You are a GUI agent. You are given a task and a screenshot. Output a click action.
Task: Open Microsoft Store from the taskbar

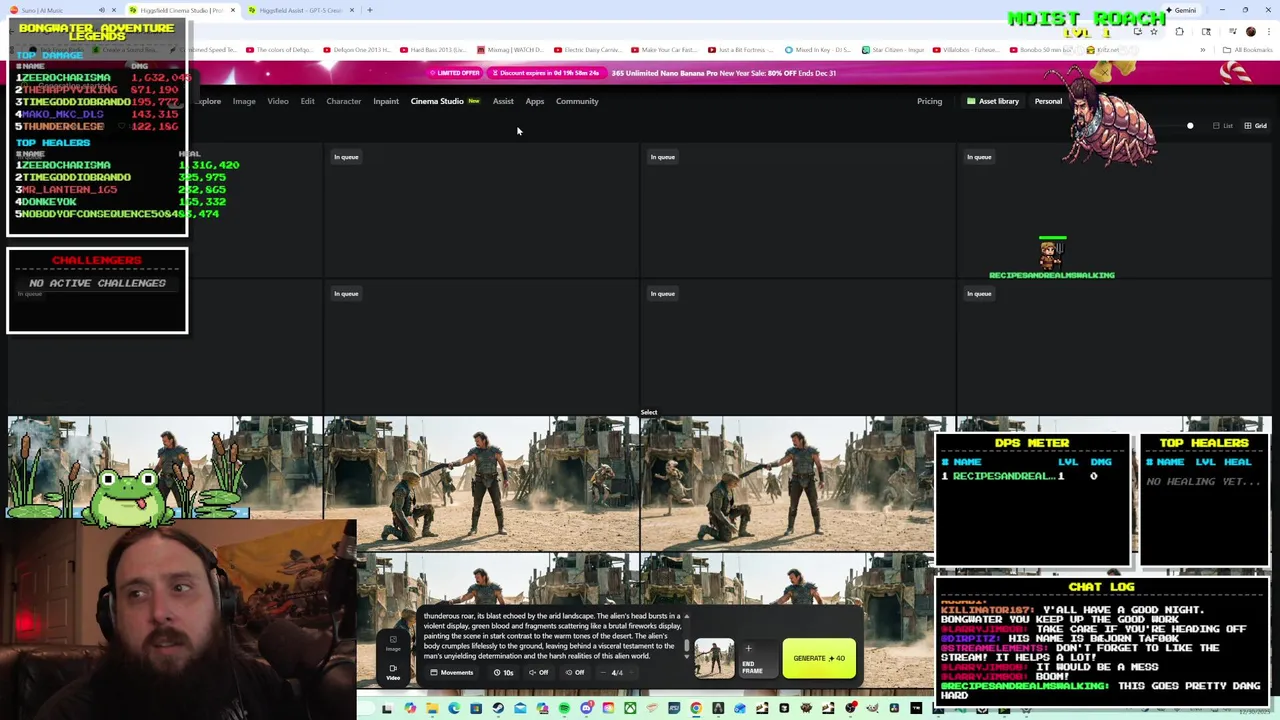pyautogui.click(x=476, y=709)
